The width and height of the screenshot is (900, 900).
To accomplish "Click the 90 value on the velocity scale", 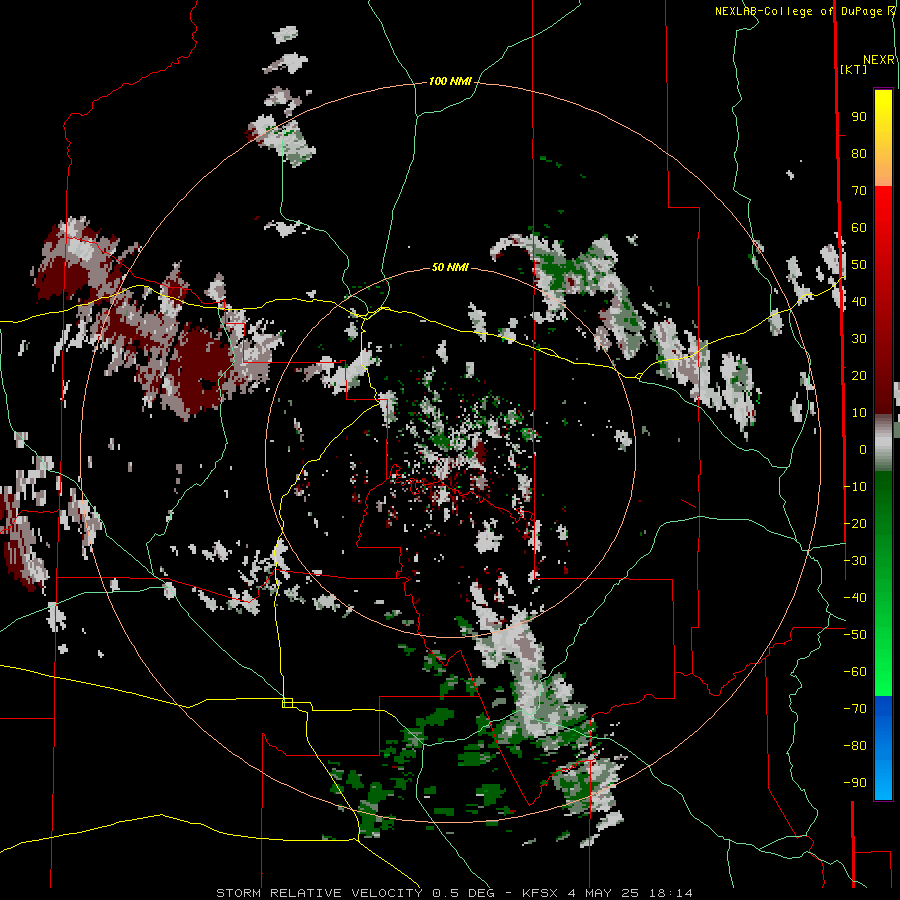I will [x=859, y=117].
